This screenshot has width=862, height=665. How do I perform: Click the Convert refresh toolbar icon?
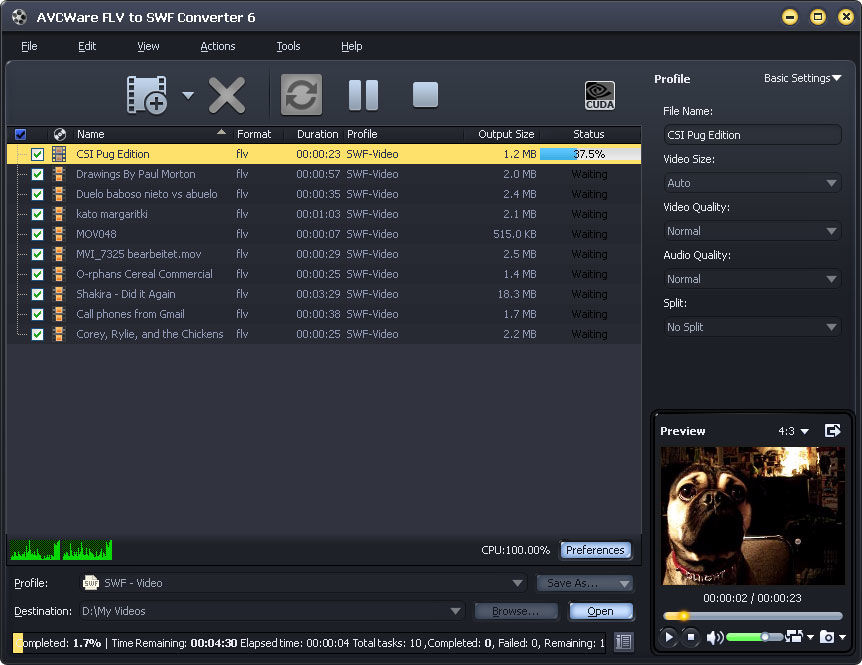301,95
